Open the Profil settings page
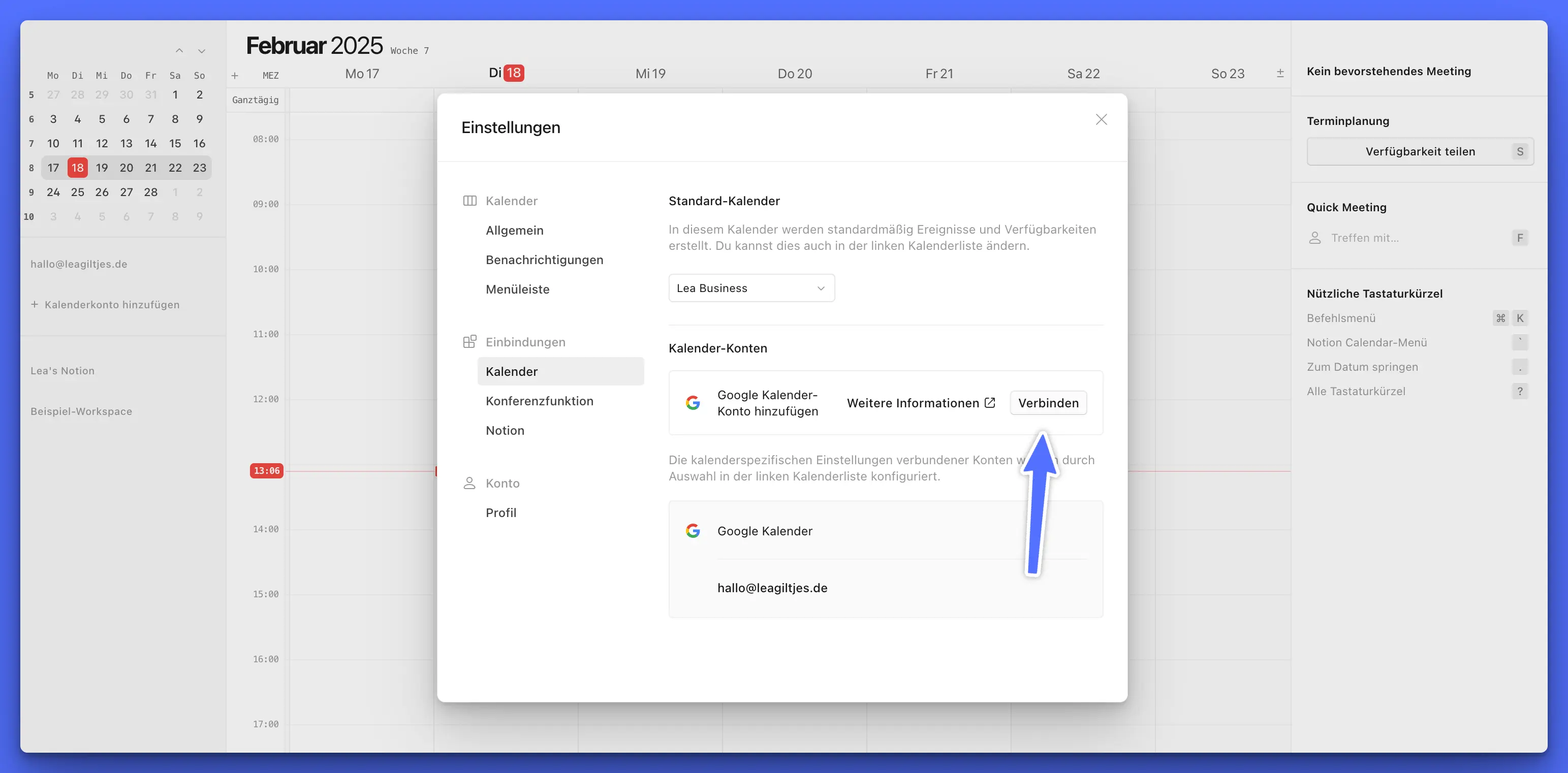The width and height of the screenshot is (1568, 773). pyautogui.click(x=500, y=512)
